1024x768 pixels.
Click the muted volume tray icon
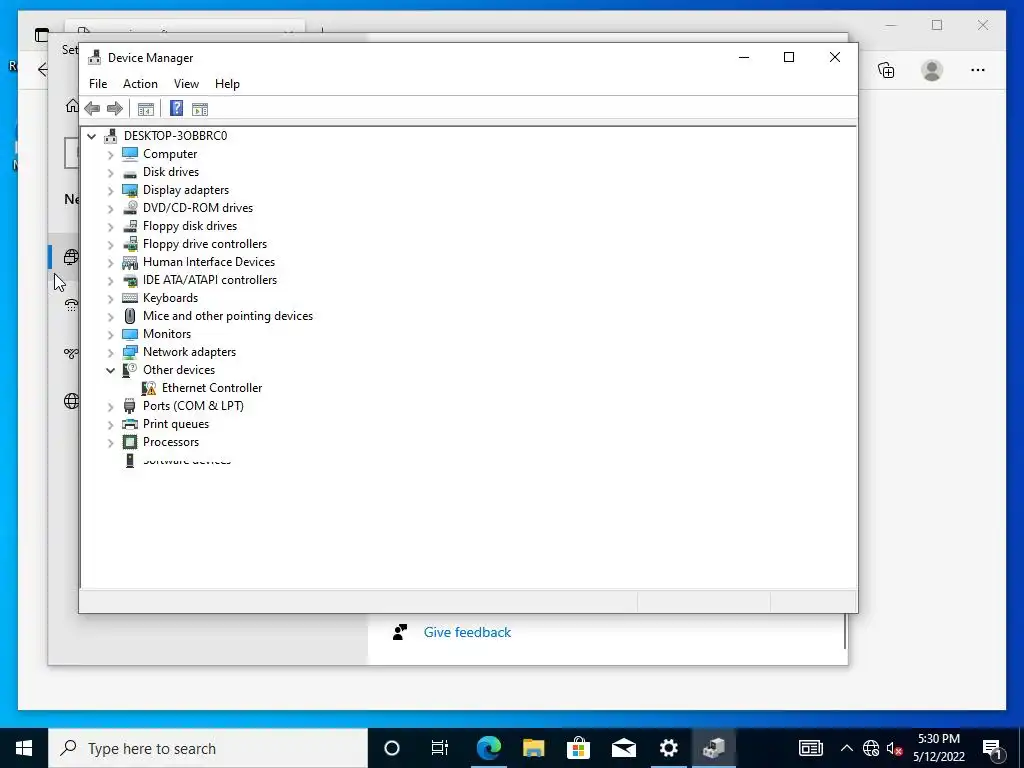tap(895, 748)
